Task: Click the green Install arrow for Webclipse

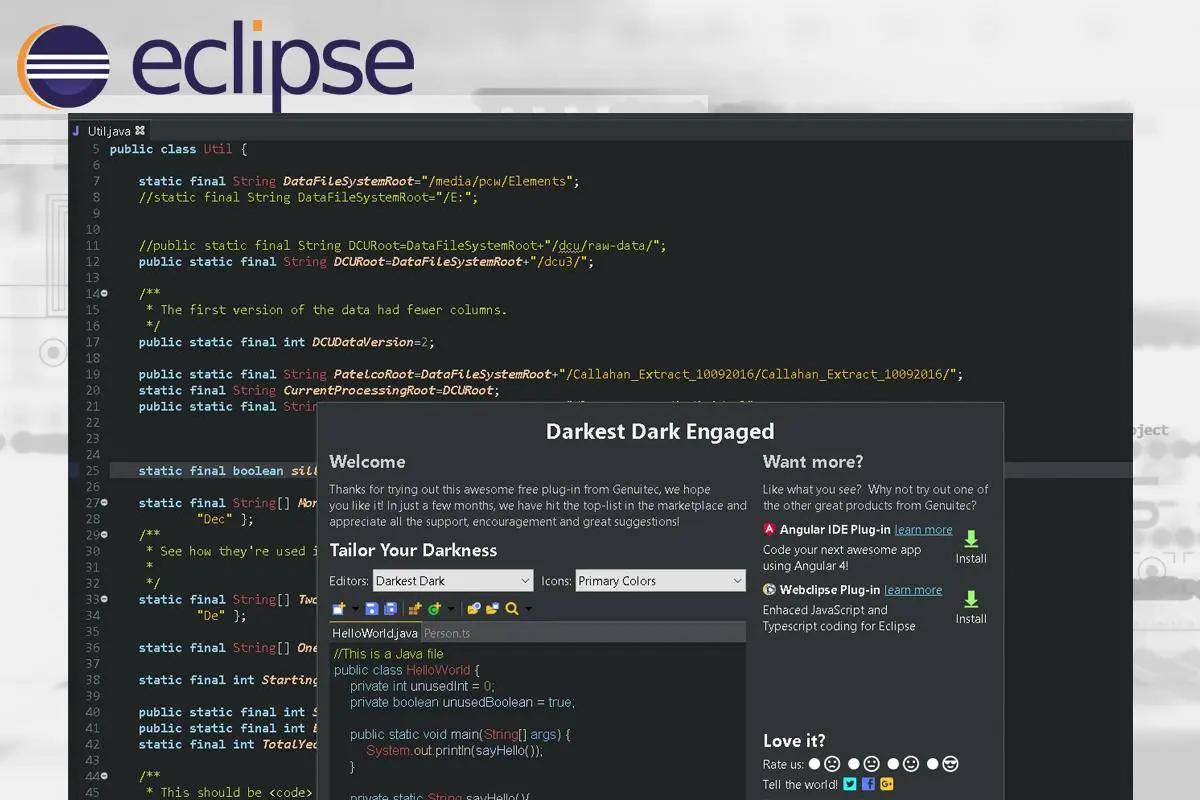Action: tap(971, 599)
